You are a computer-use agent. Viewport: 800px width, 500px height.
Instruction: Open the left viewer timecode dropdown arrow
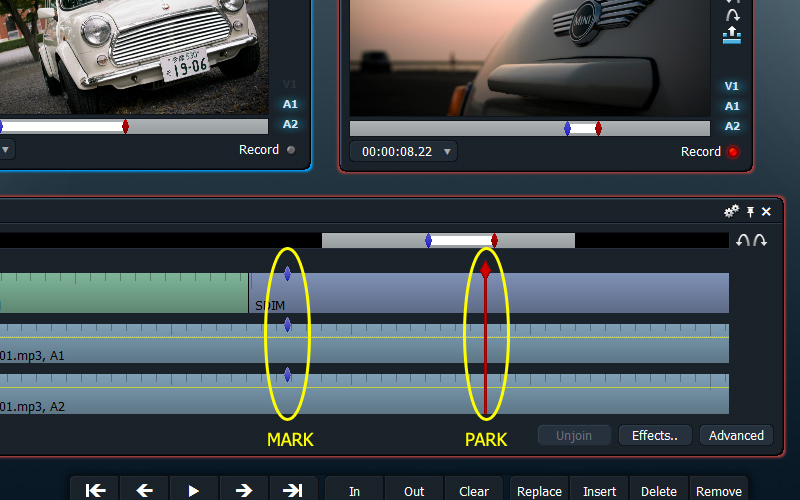[5, 150]
